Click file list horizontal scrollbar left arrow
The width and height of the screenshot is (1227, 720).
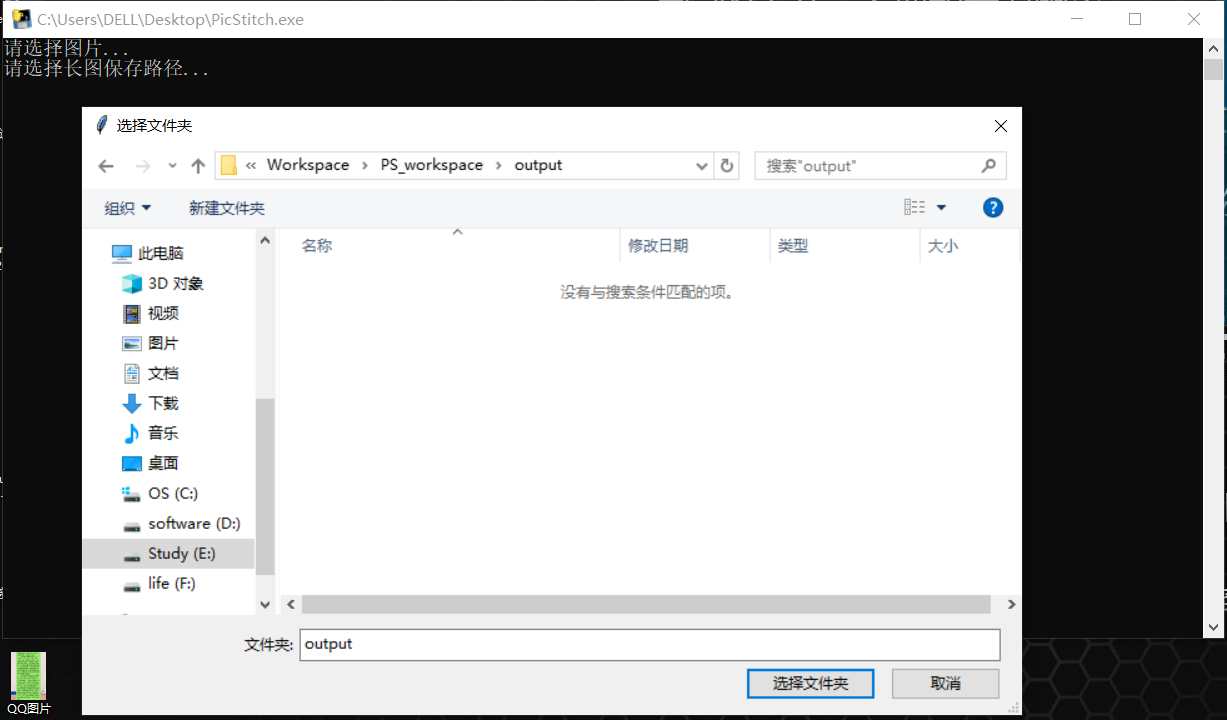(x=291, y=605)
